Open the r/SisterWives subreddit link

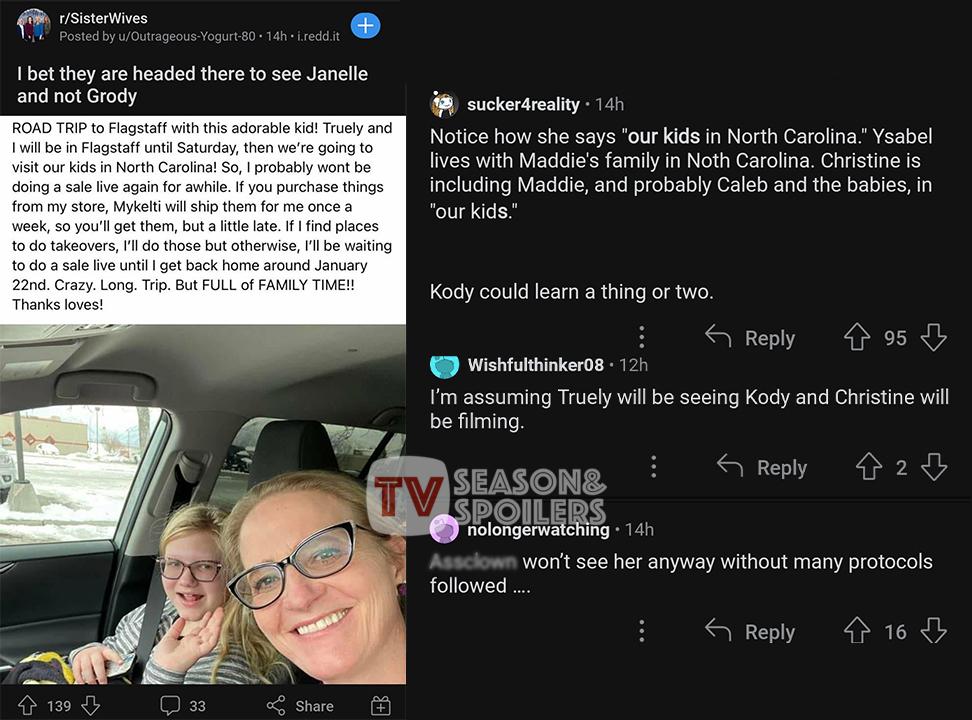tap(104, 19)
